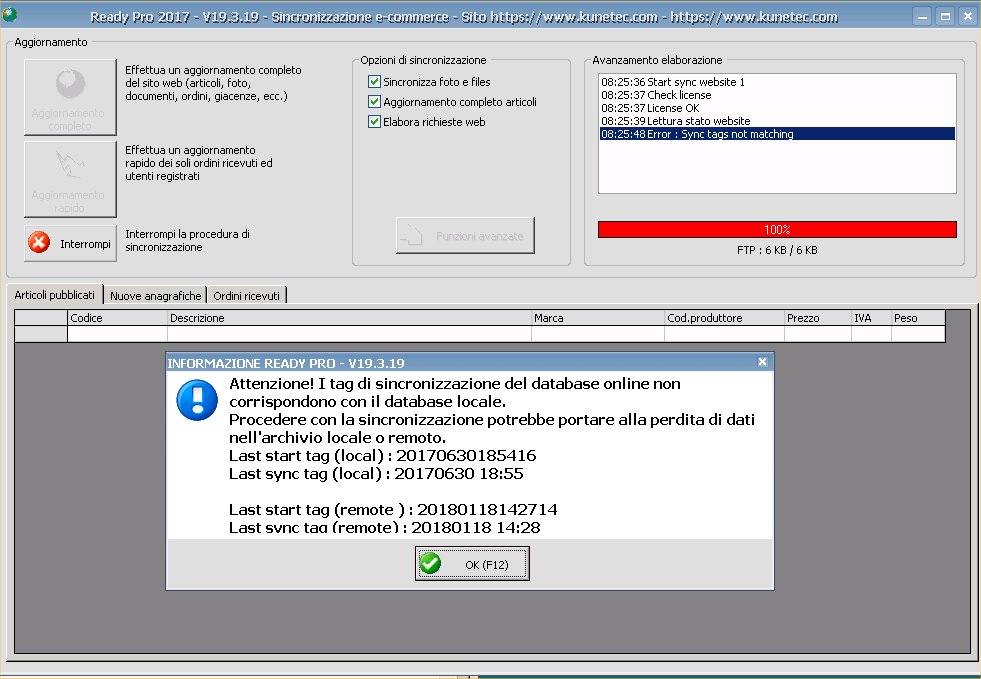
Task: Click the red 100% progress bar
Action: pos(777,230)
